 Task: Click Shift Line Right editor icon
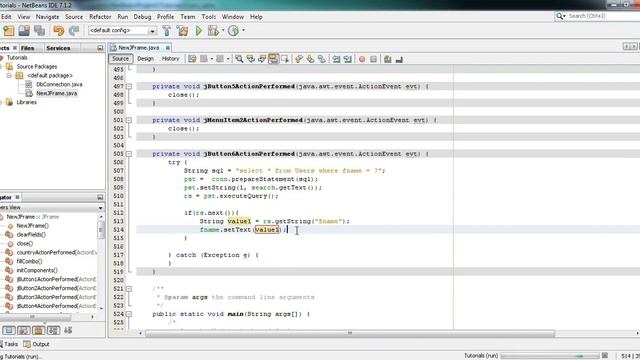point(347,59)
